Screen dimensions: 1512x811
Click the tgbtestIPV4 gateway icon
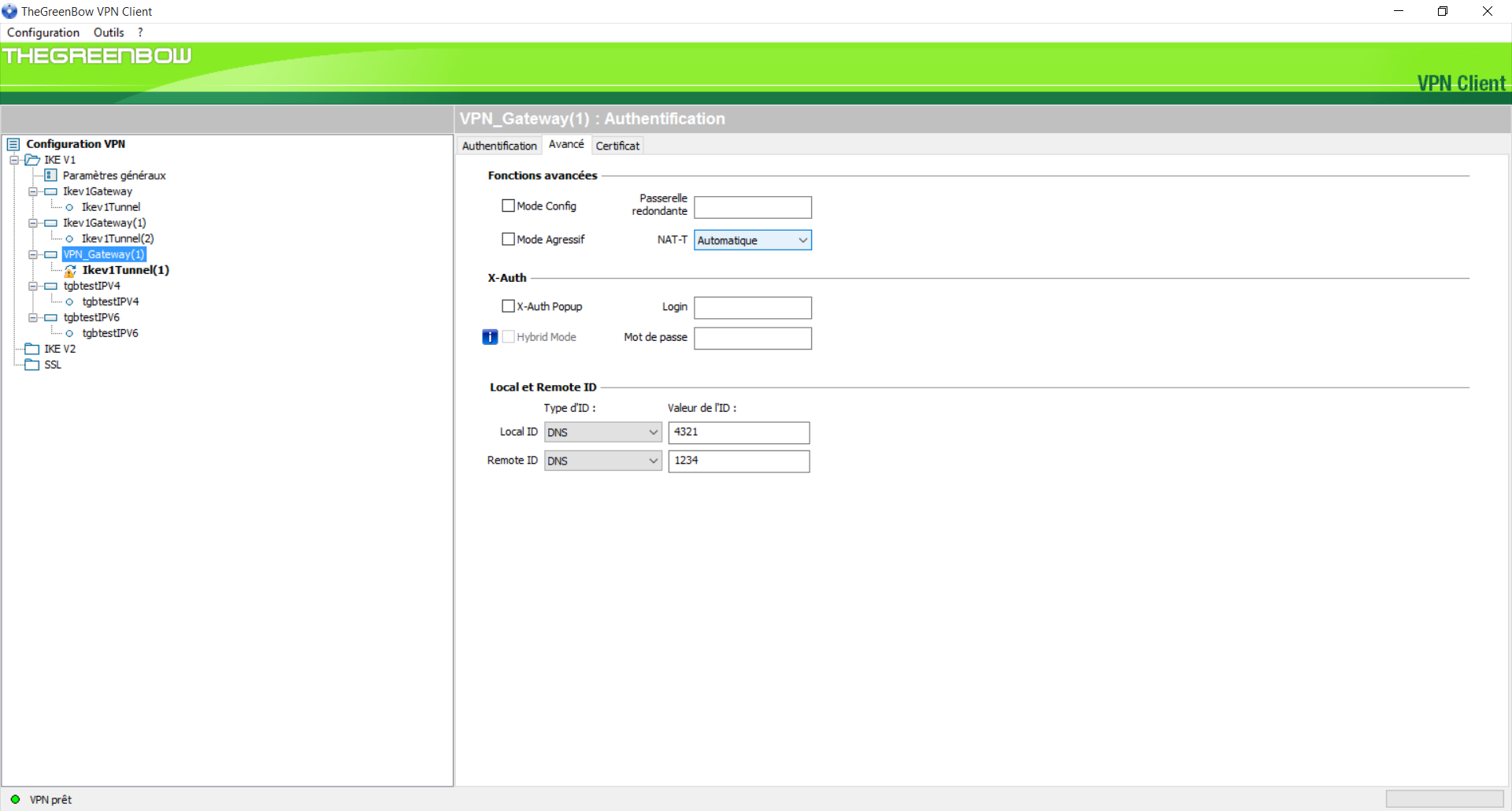click(51, 286)
